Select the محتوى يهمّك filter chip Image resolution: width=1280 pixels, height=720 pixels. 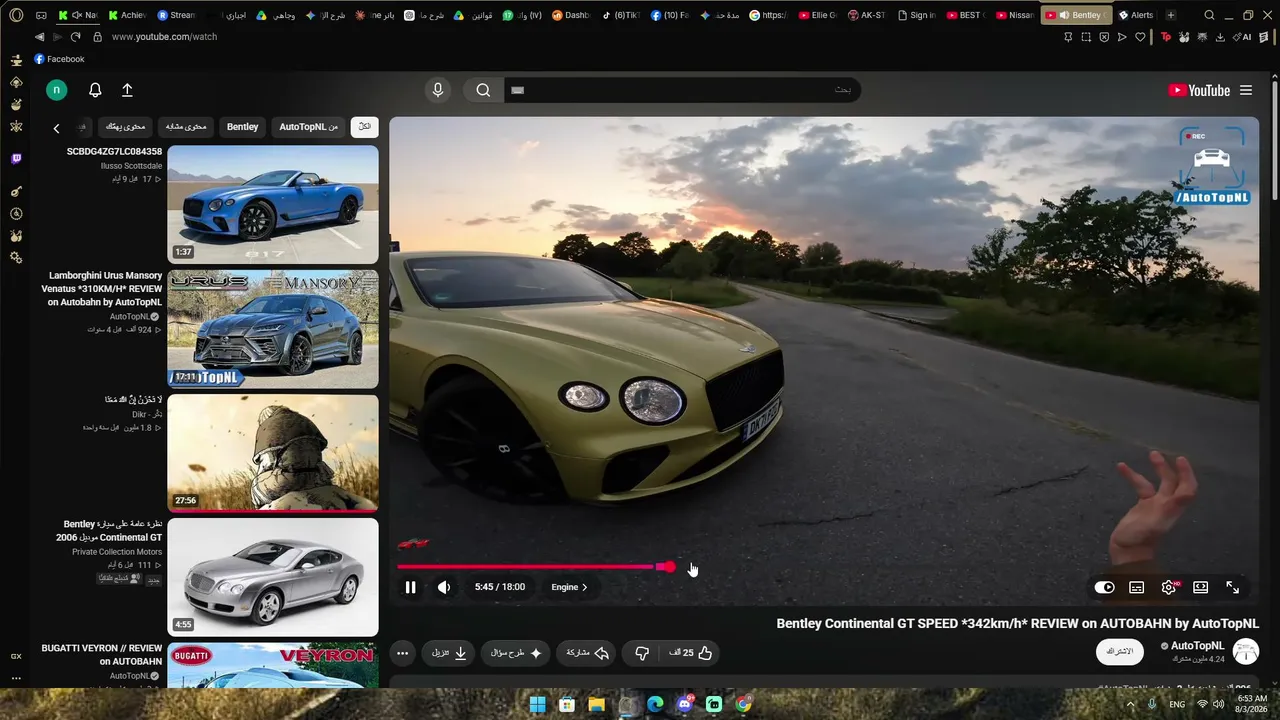[x=125, y=127]
